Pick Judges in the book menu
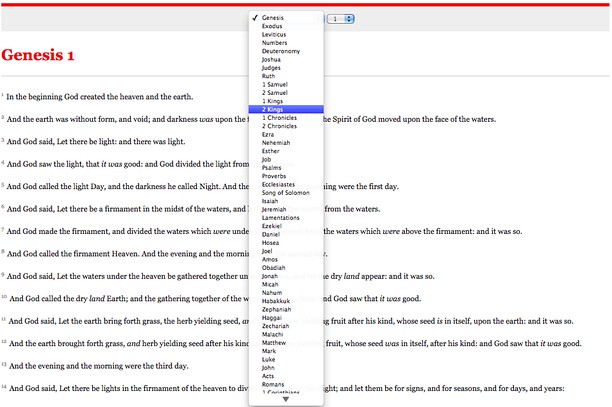This screenshot has height=407, width=612. point(286,68)
